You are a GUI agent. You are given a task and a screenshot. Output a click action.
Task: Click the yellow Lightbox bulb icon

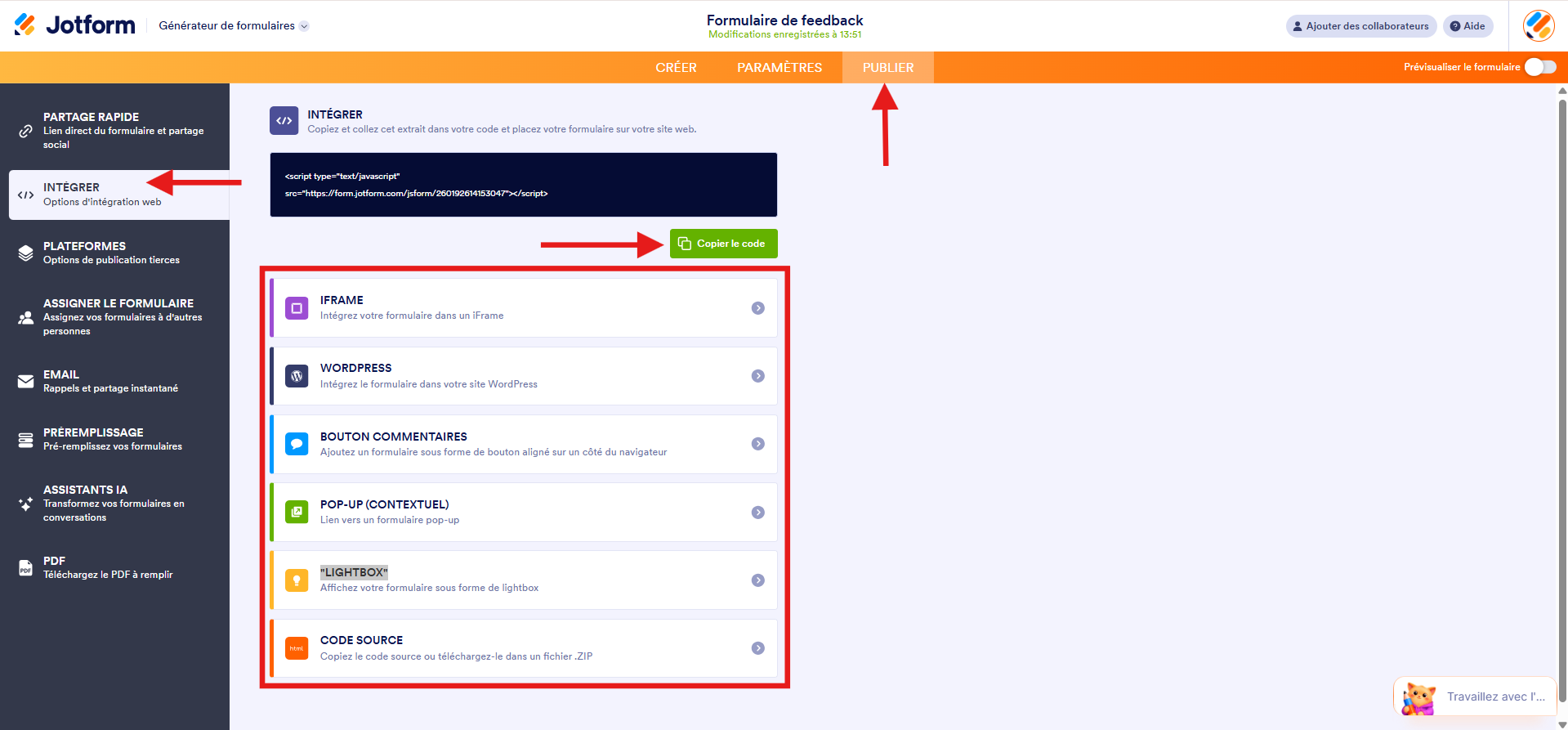click(297, 580)
